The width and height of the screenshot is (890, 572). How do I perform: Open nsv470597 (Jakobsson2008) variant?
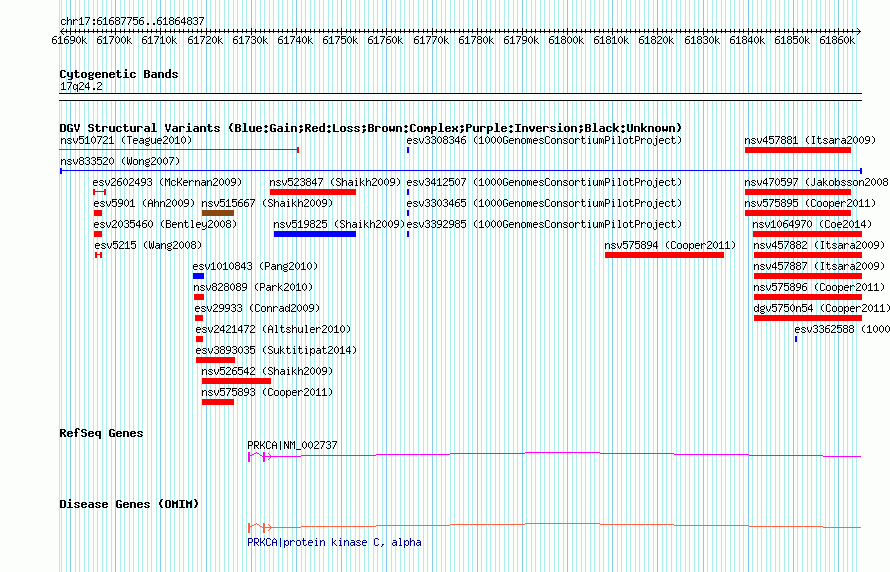pyautogui.click(x=817, y=182)
